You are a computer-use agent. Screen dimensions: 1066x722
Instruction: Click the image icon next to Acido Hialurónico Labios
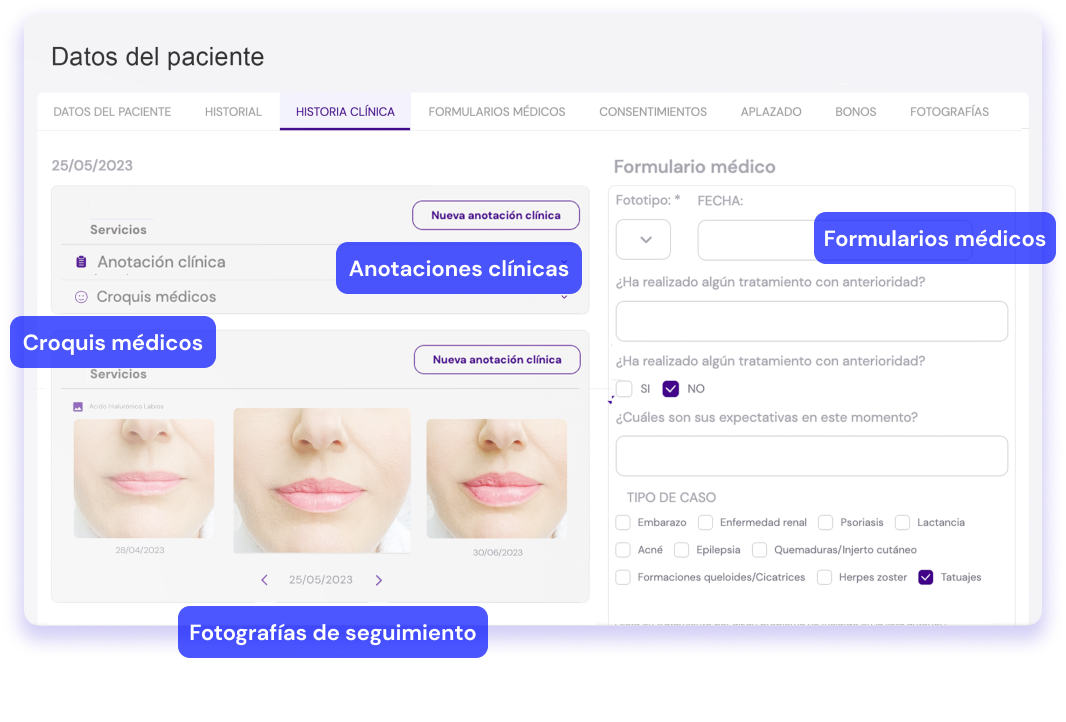[x=78, y=407]
